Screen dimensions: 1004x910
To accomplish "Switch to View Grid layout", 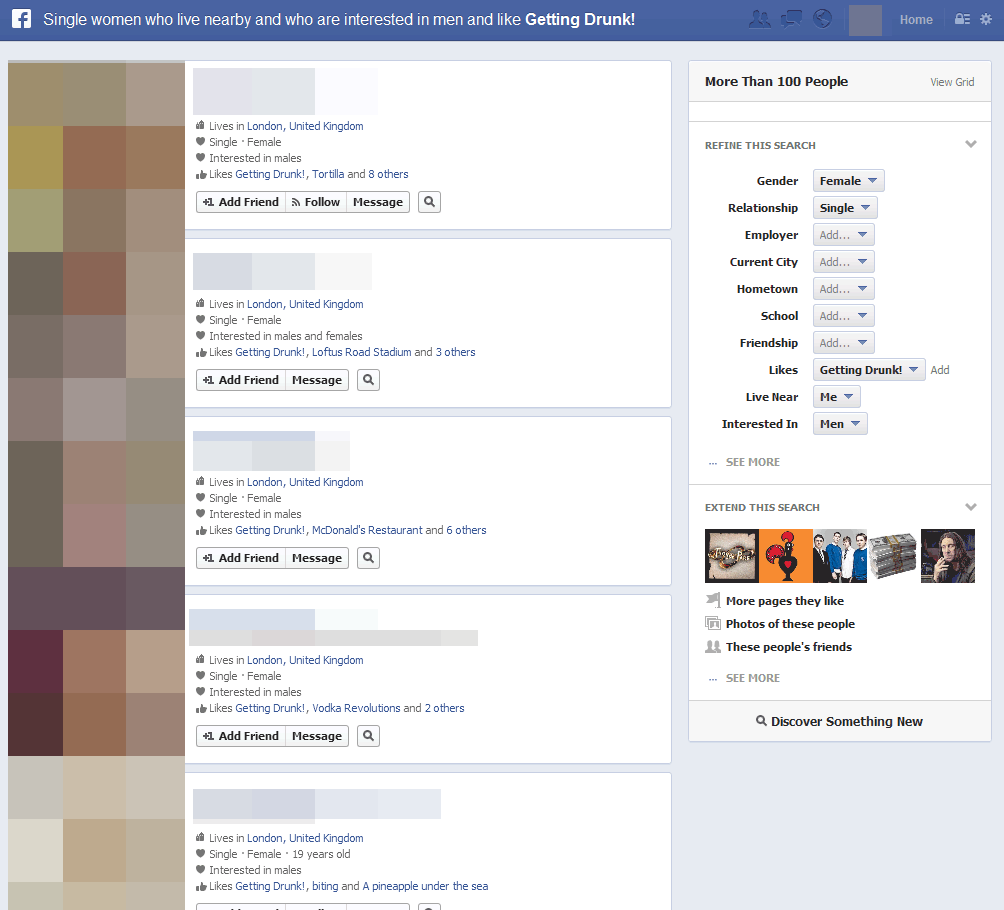I will [x=952, y=82].
